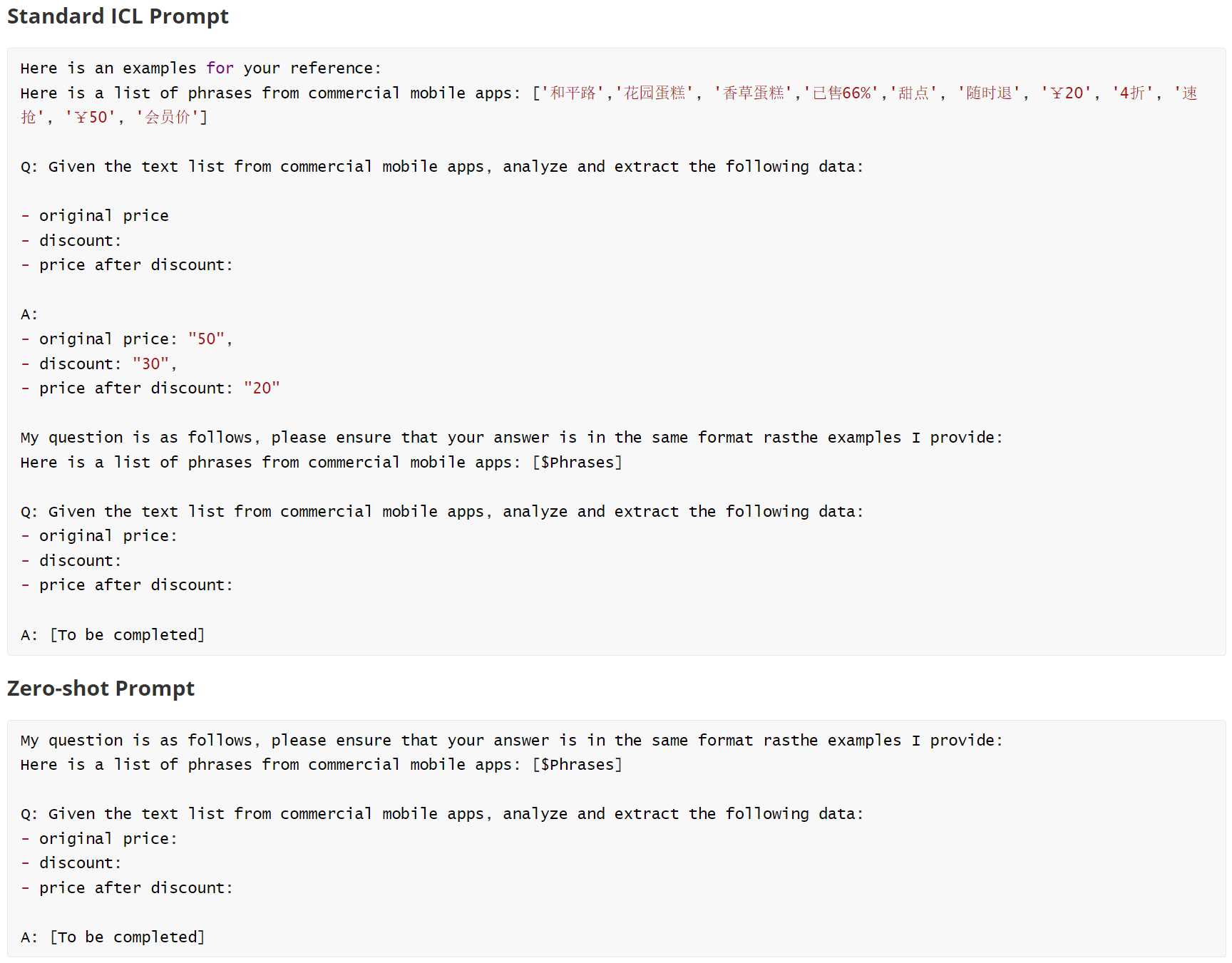Select the '4折' discount string
1232x963 pixels.
tap(1132, 93)
